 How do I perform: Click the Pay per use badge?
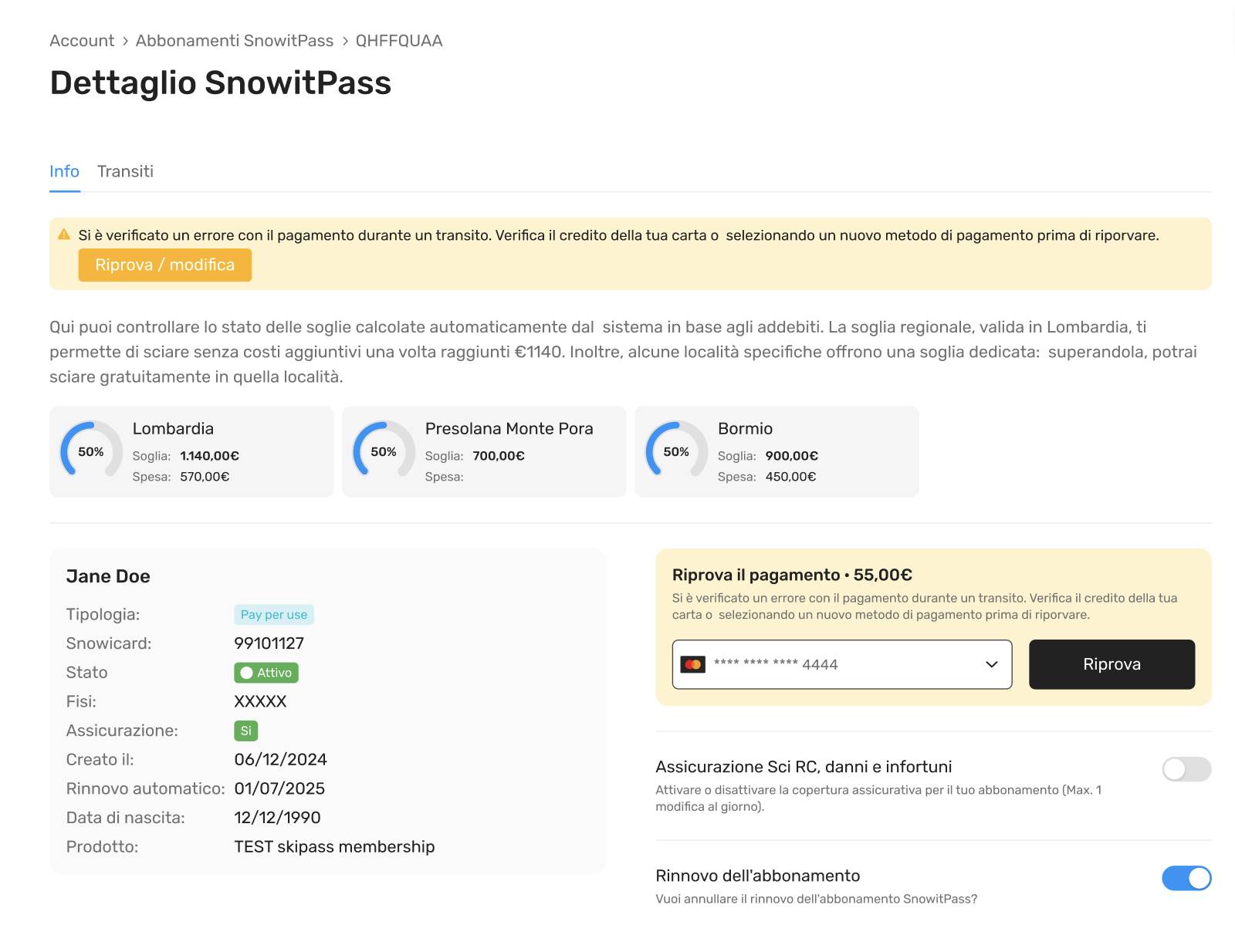tap(274, 615)
